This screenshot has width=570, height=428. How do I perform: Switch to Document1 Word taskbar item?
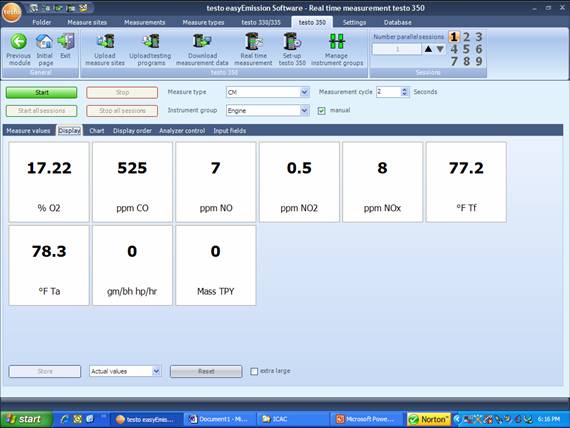pyautogui.click(x=219, y=419)
